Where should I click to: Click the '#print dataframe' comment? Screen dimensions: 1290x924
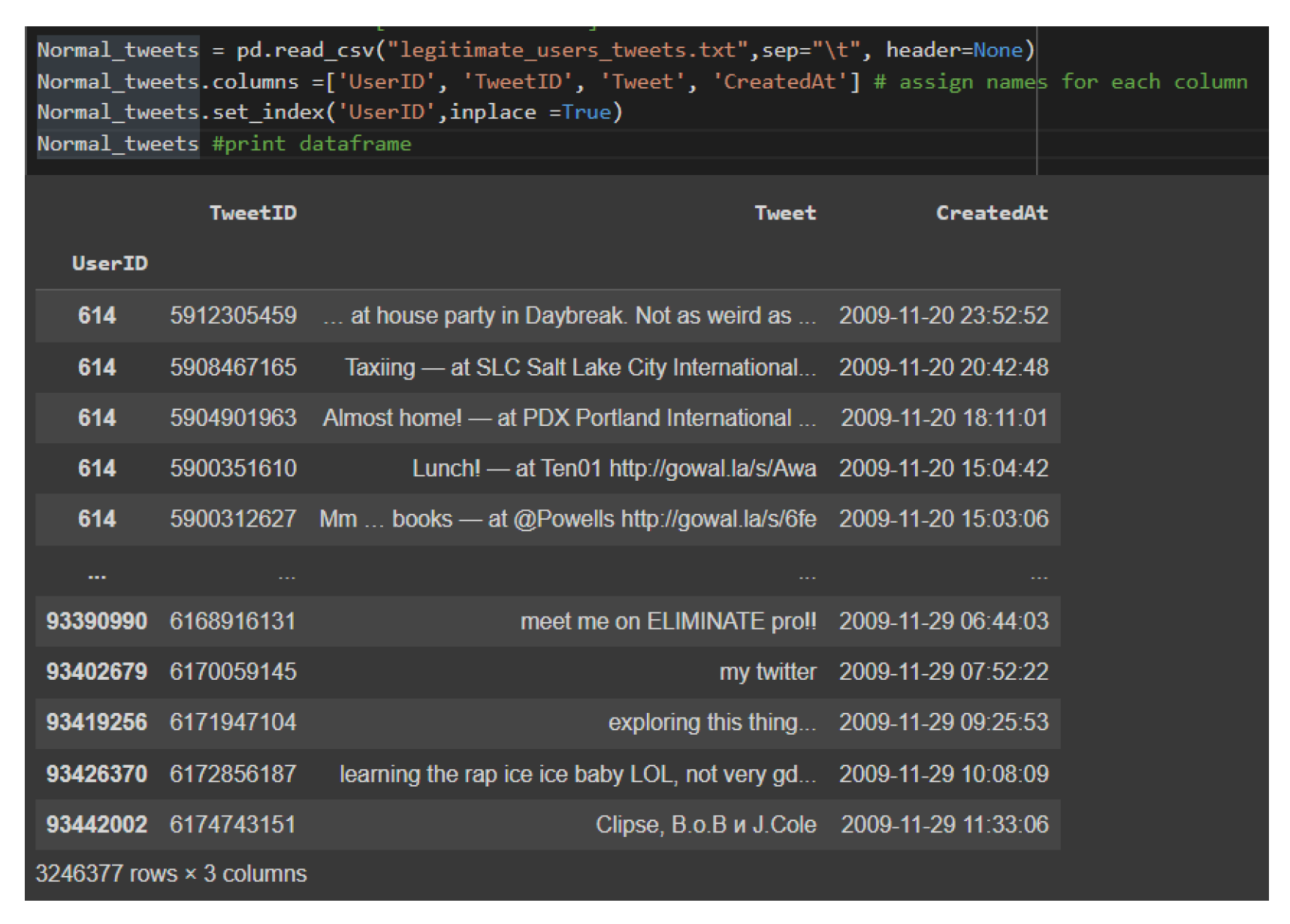(x=311, y=144)
